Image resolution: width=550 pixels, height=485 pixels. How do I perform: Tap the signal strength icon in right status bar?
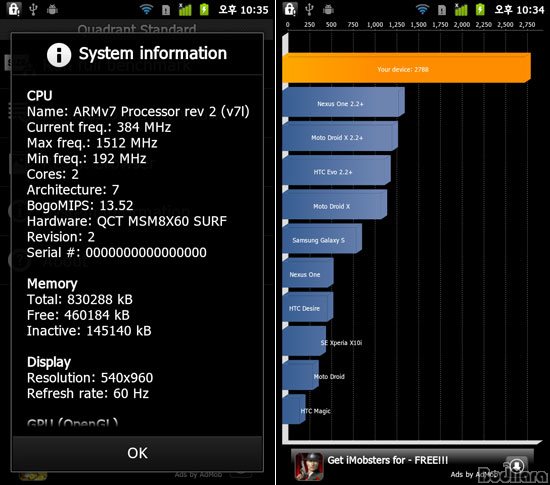coord(461,9)
